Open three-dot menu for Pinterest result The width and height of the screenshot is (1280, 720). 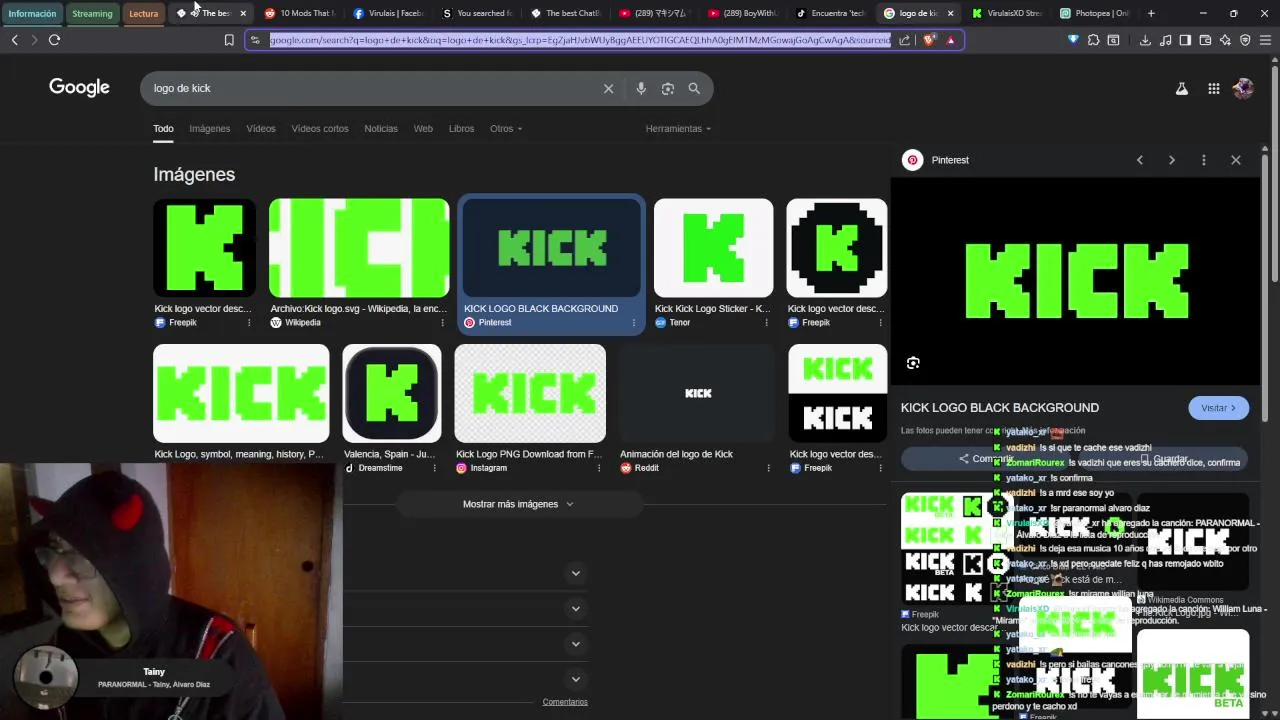click(633, 322)
